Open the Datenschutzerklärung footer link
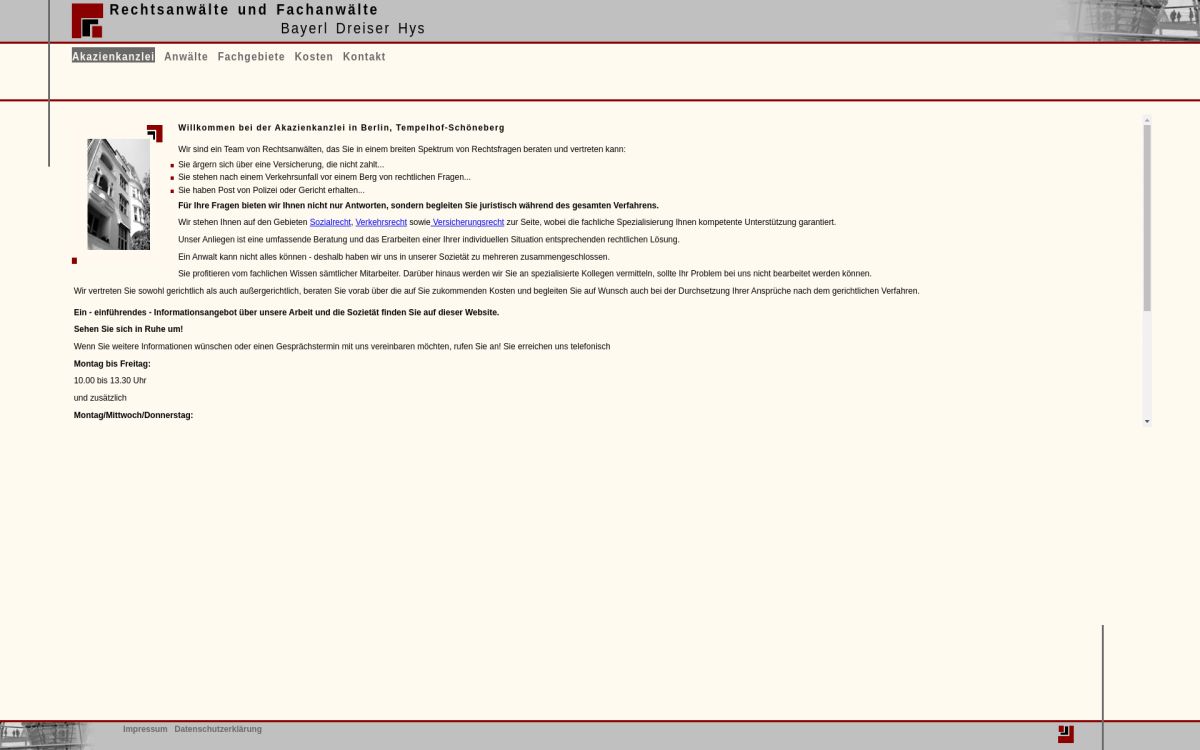Image resolution: width=1200 pixels, height=750 pixels. [218, 729]
